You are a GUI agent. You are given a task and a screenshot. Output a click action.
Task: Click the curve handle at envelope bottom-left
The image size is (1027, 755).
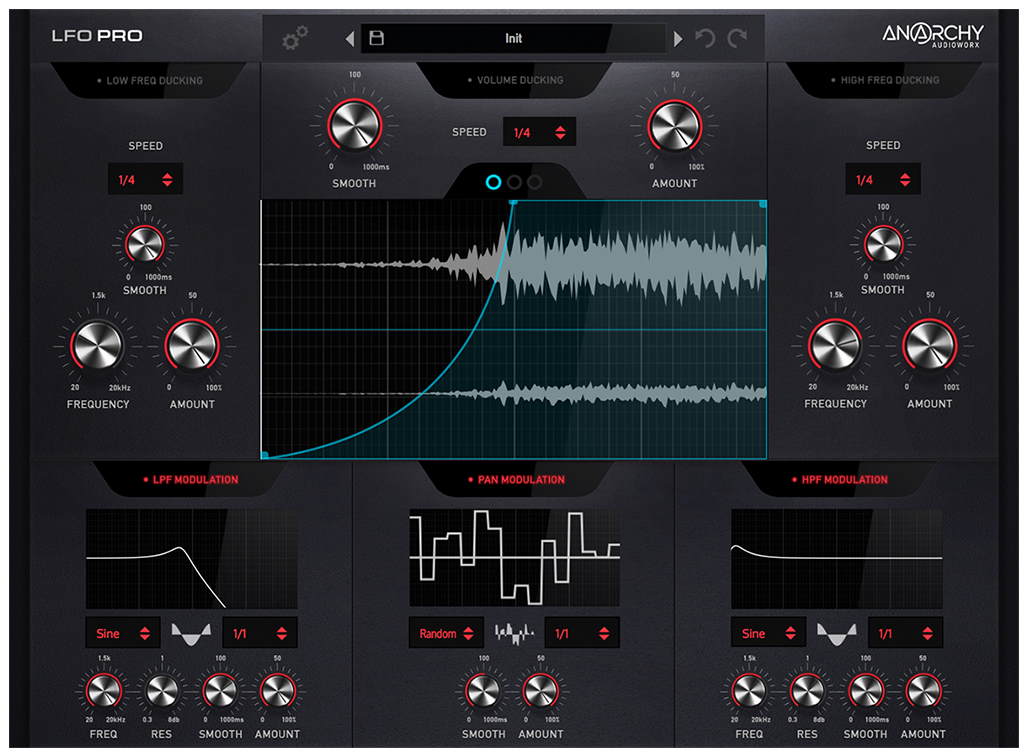click(265, 454)
